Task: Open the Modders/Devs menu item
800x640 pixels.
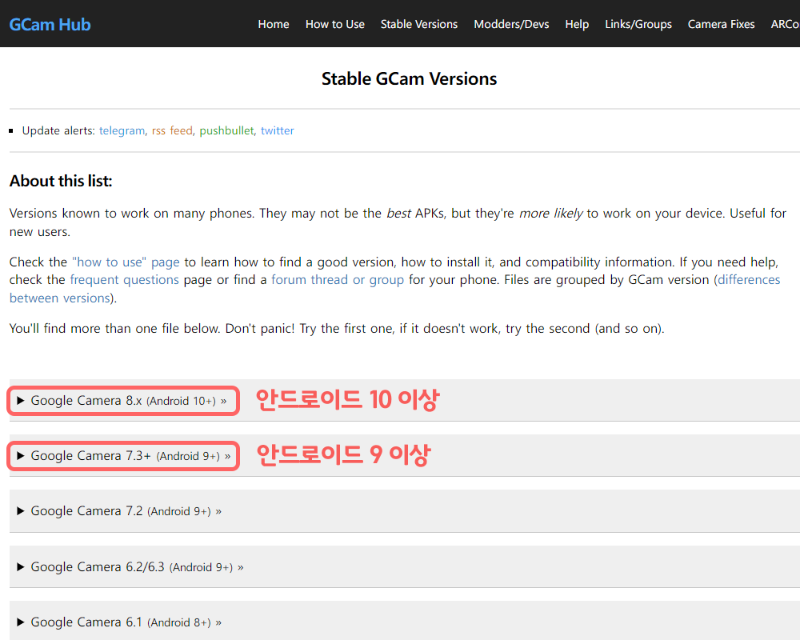Action: [x=511, y=24]
